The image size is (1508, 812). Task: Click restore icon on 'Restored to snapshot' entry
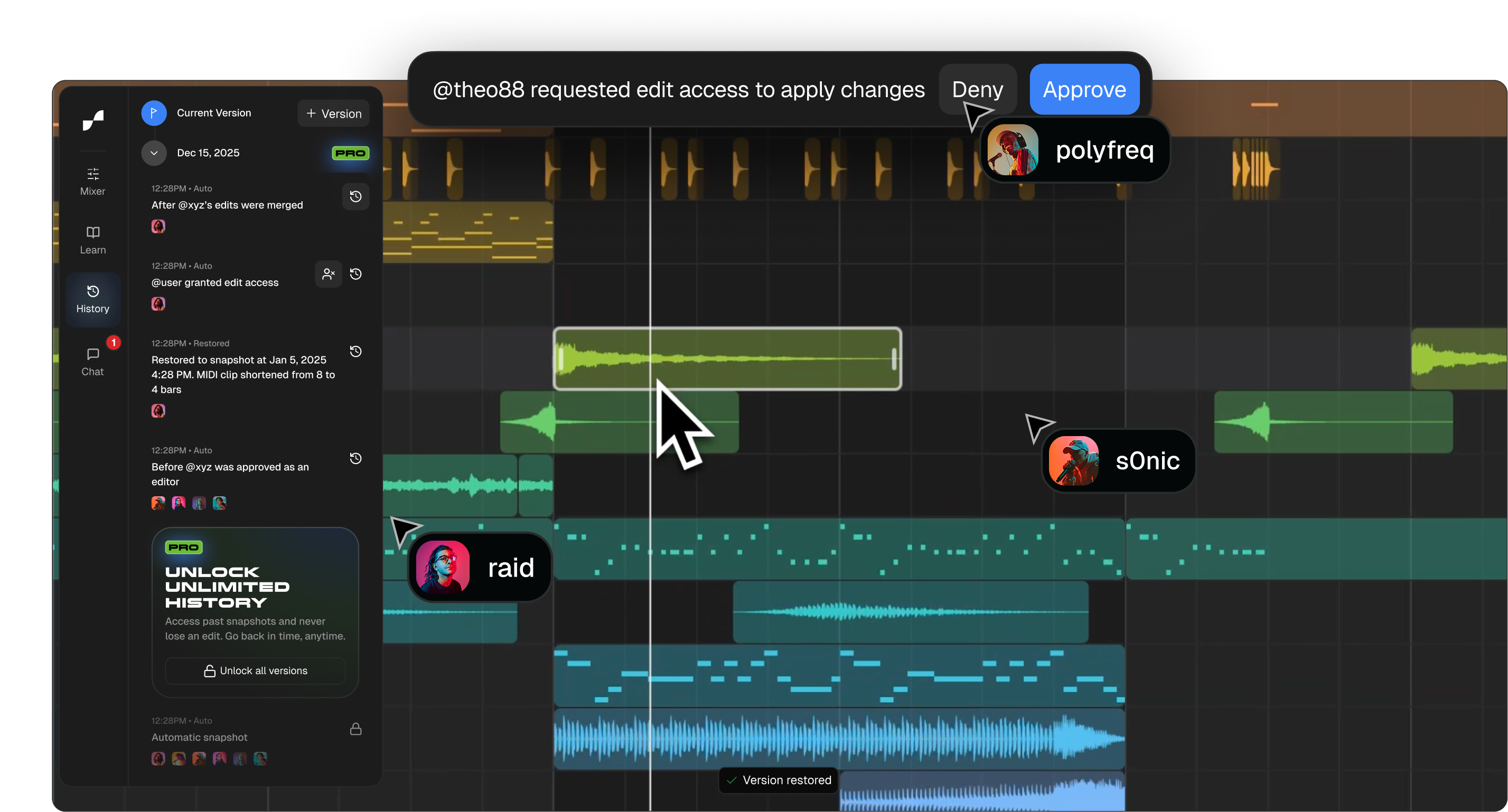(x=355, y=351)
